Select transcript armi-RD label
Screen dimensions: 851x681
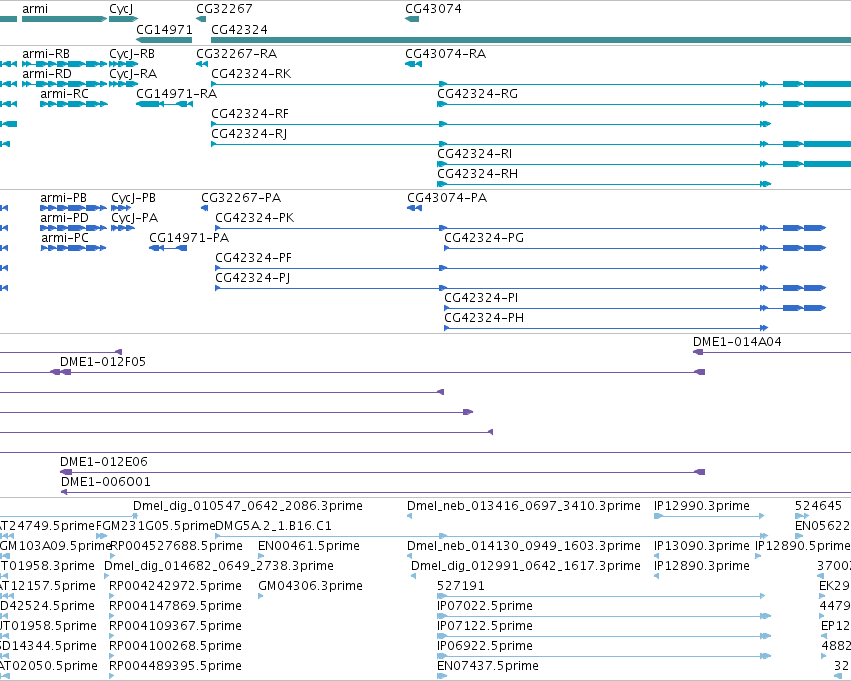tap(47, 74)
